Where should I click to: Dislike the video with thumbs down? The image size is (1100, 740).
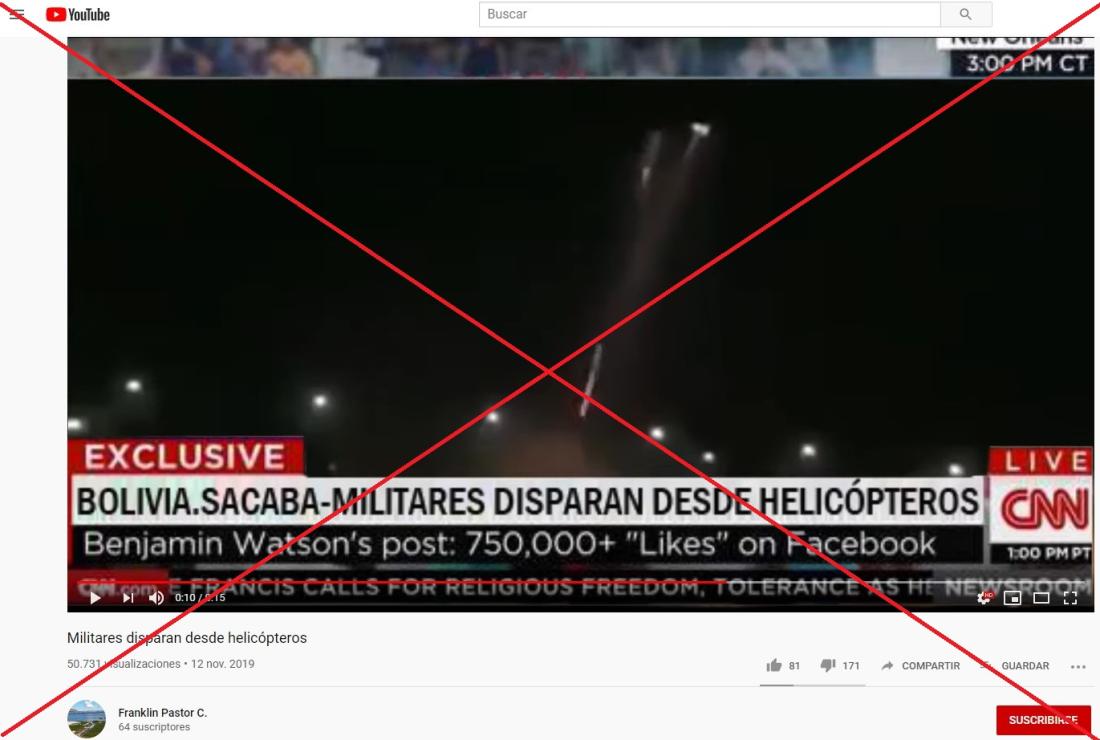[x=840, y=666]
